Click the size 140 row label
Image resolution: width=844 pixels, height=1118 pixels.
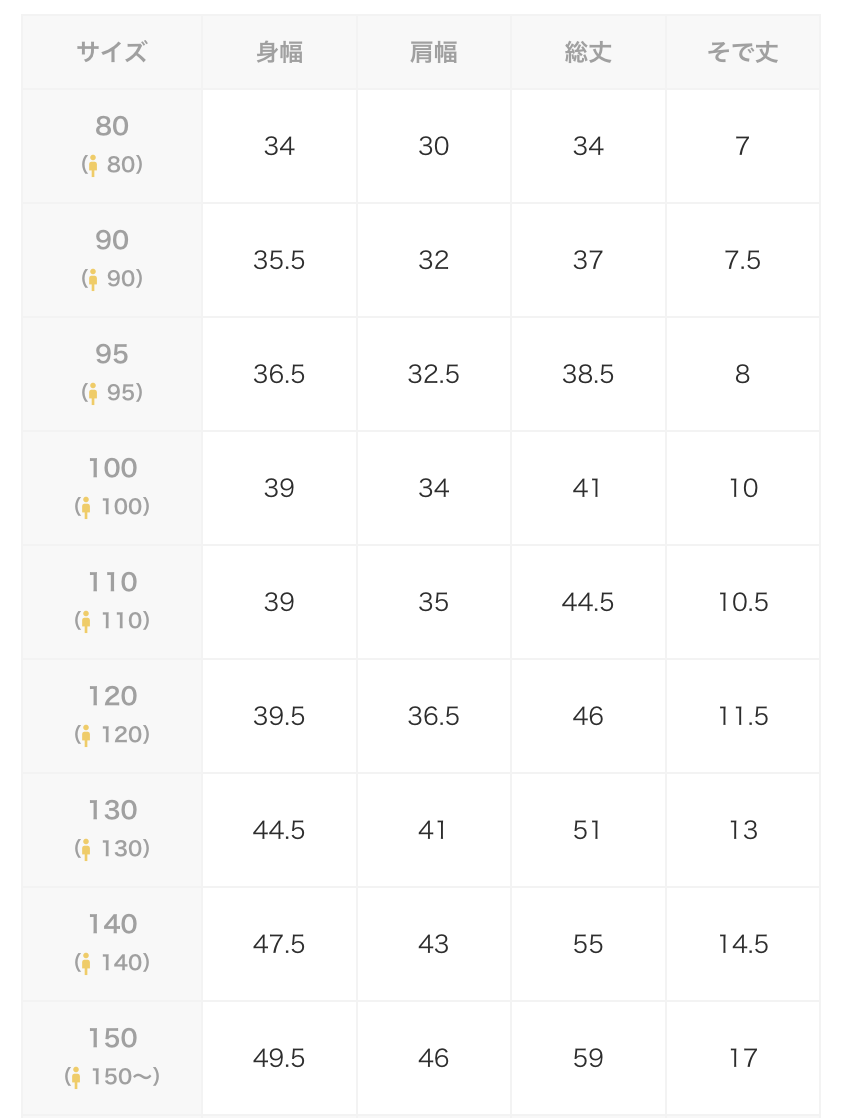pos(112,944)
